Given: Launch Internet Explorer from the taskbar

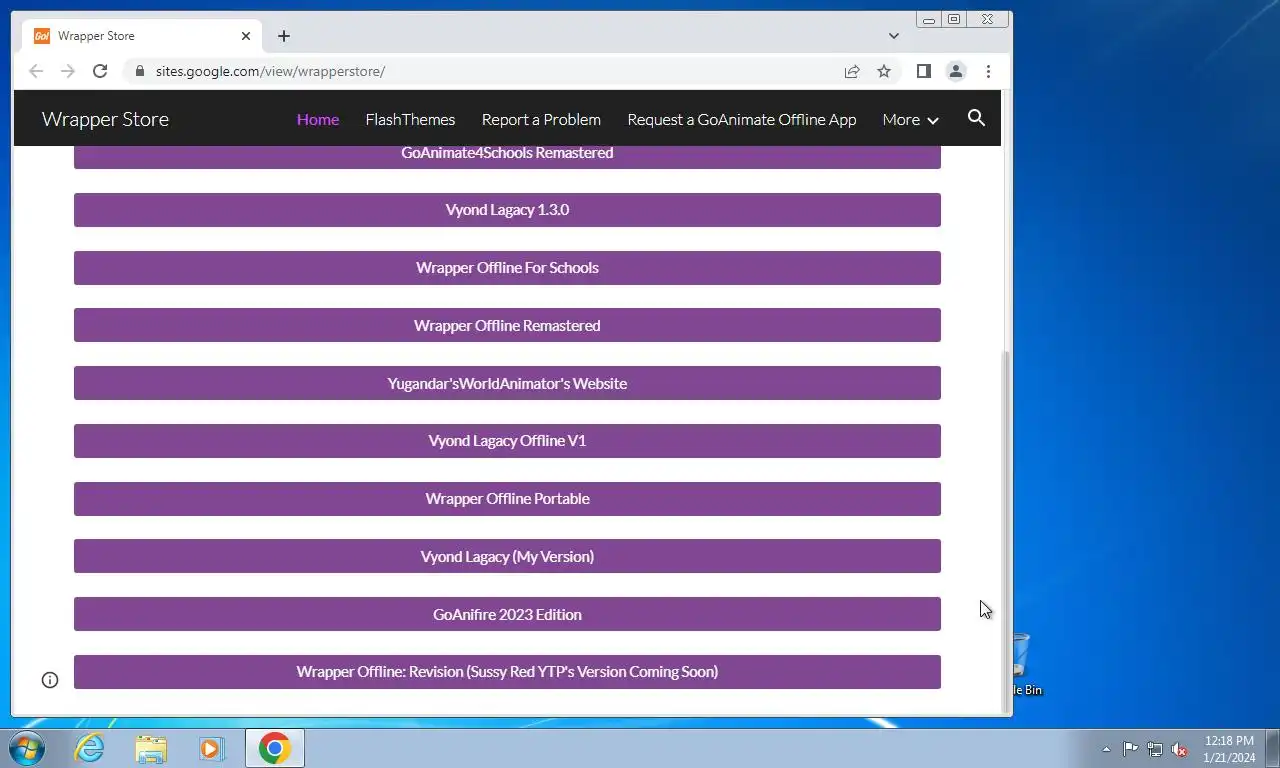Looking at the screenshot, I should (90, 748).
